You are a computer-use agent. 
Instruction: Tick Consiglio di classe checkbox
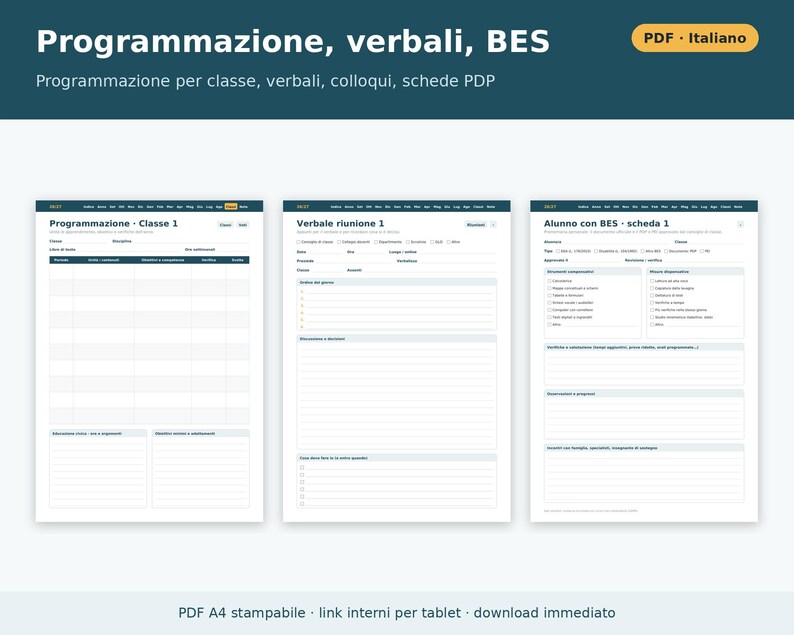click(298, 242)
